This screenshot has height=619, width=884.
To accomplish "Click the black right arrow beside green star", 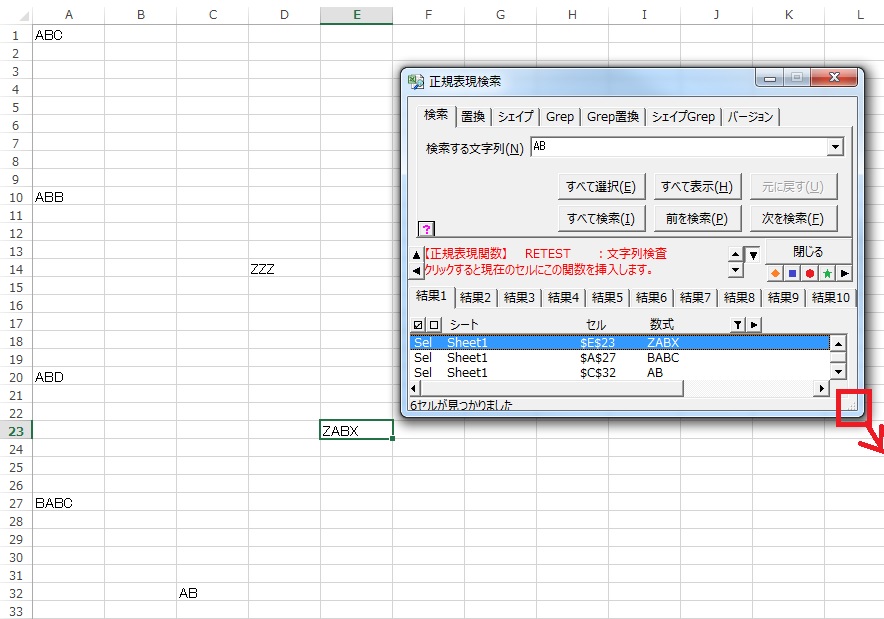I will 844,273.
